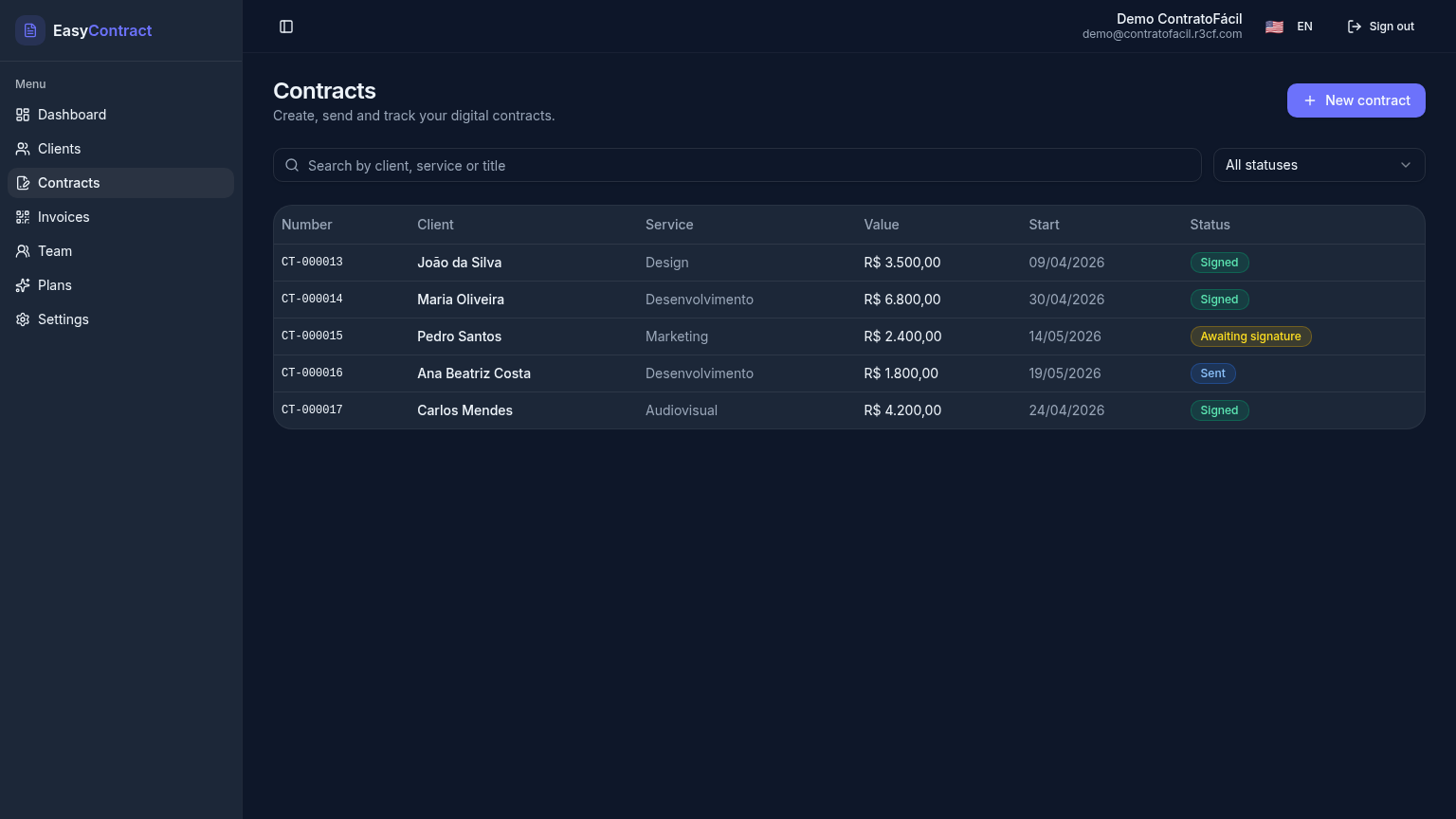
Task: Sign out of the account
Action: point(1381,27)
